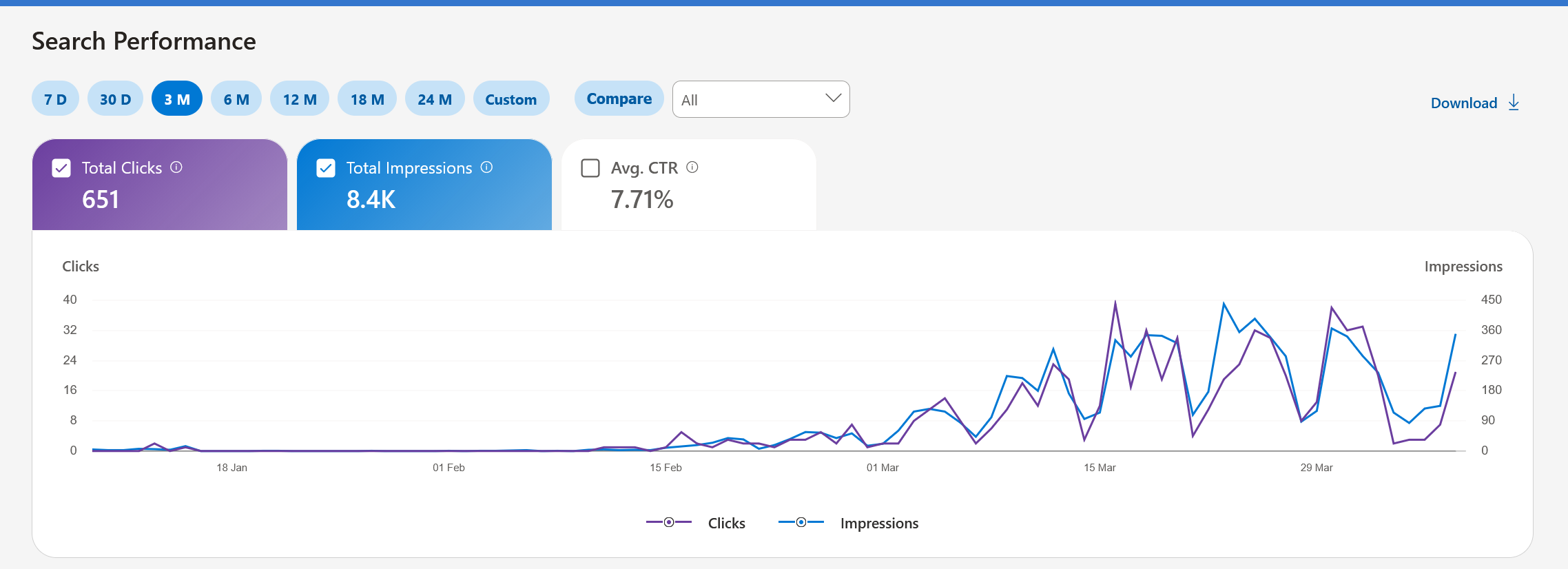Click the Compare button

[x=619, y=98]
